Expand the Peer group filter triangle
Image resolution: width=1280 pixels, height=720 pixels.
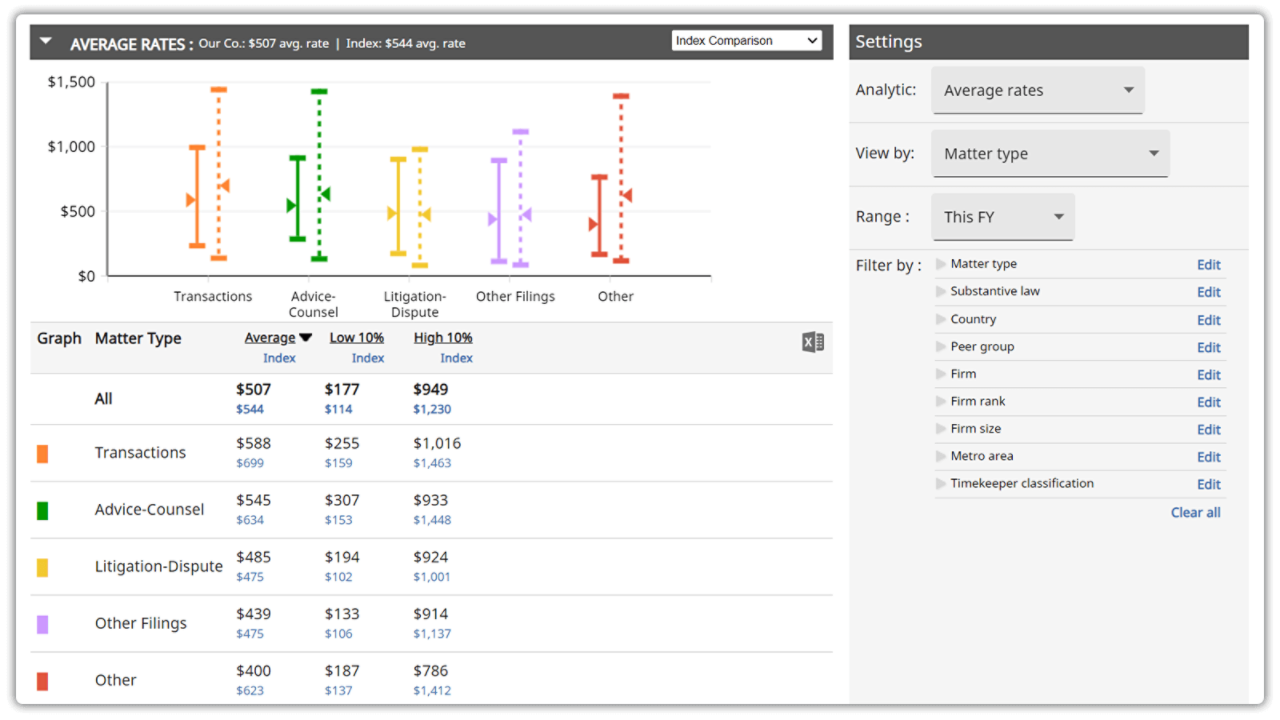941,347
